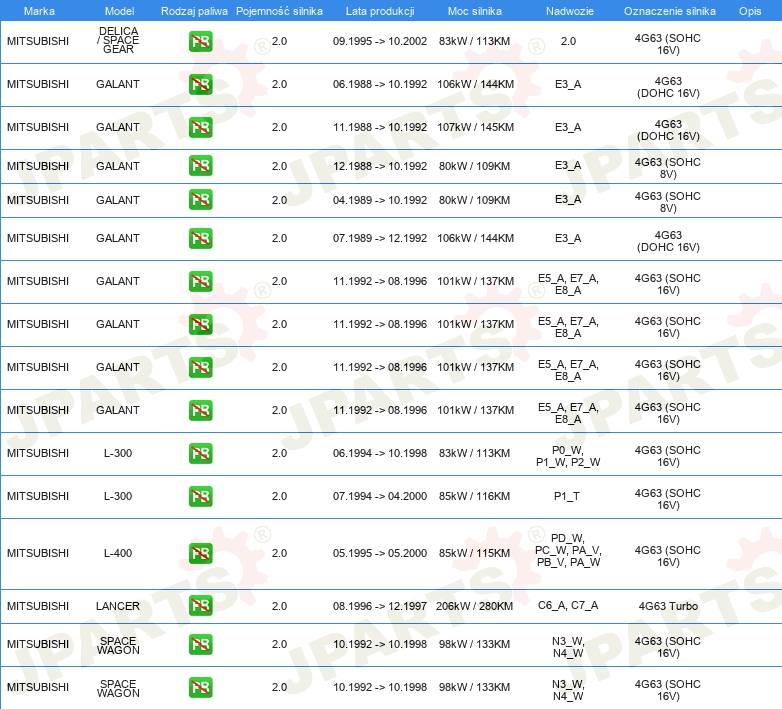Click the Lata produkcji column header
The height and width of the screenshot is (709, 782).
click(379, 10)
